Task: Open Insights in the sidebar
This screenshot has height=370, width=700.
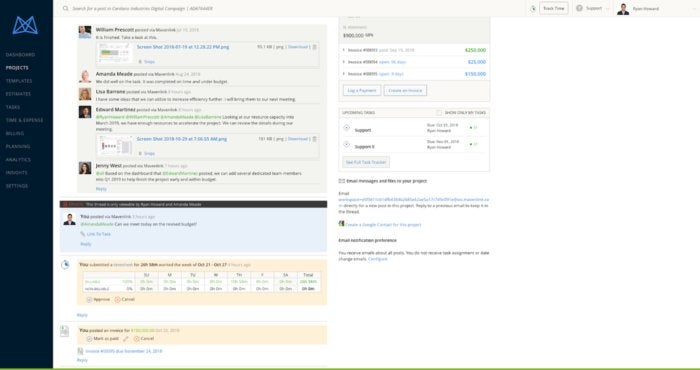Action: coord(17,173)
